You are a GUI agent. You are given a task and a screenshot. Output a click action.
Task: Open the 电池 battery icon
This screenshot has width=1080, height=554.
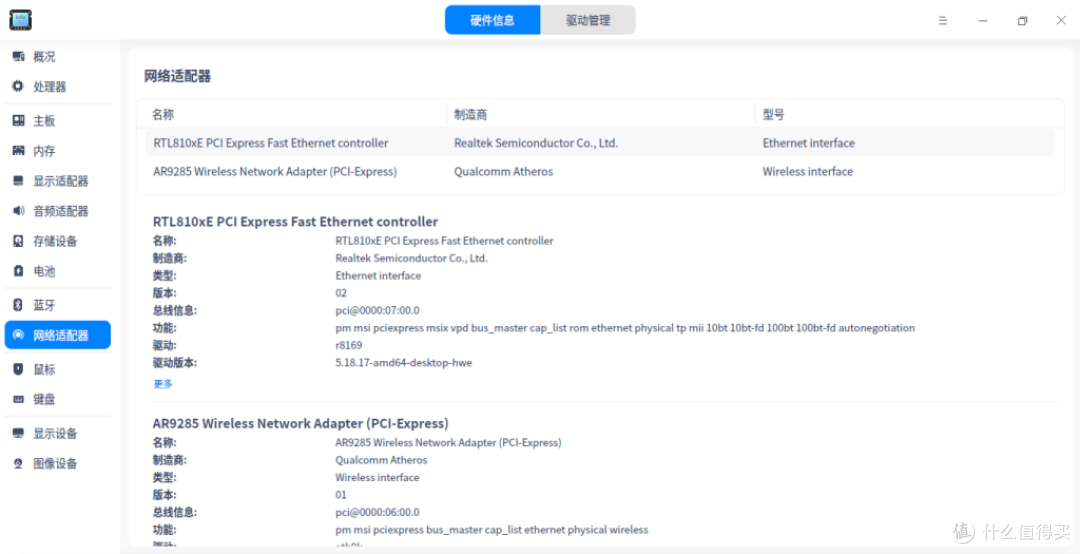19,271
